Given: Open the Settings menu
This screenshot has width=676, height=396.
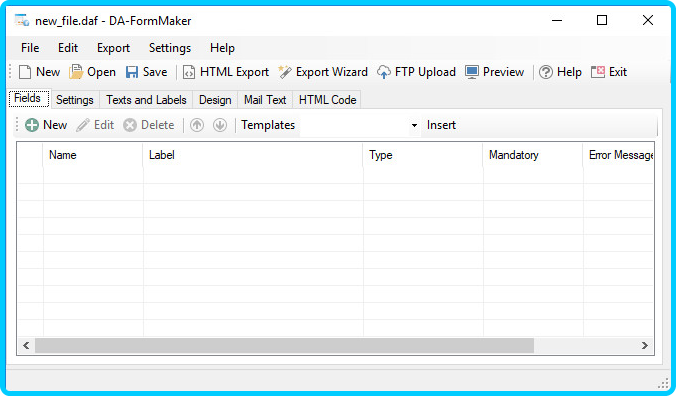Looking at the screenshot, I should click(170, 48).
